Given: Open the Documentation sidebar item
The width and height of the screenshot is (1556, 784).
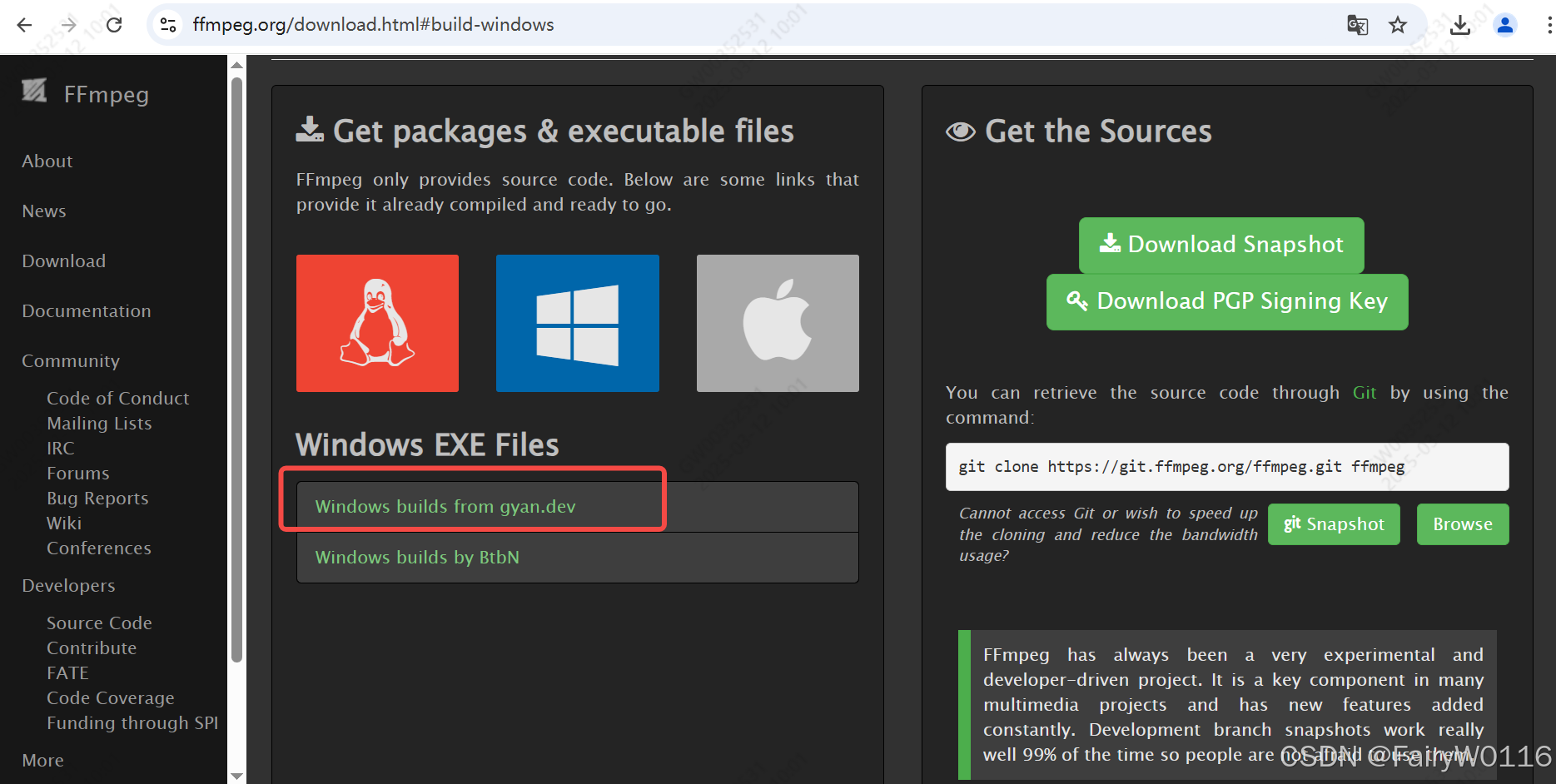Looking at the screenshot, I should pyautogui.click(x=87, y=311).
